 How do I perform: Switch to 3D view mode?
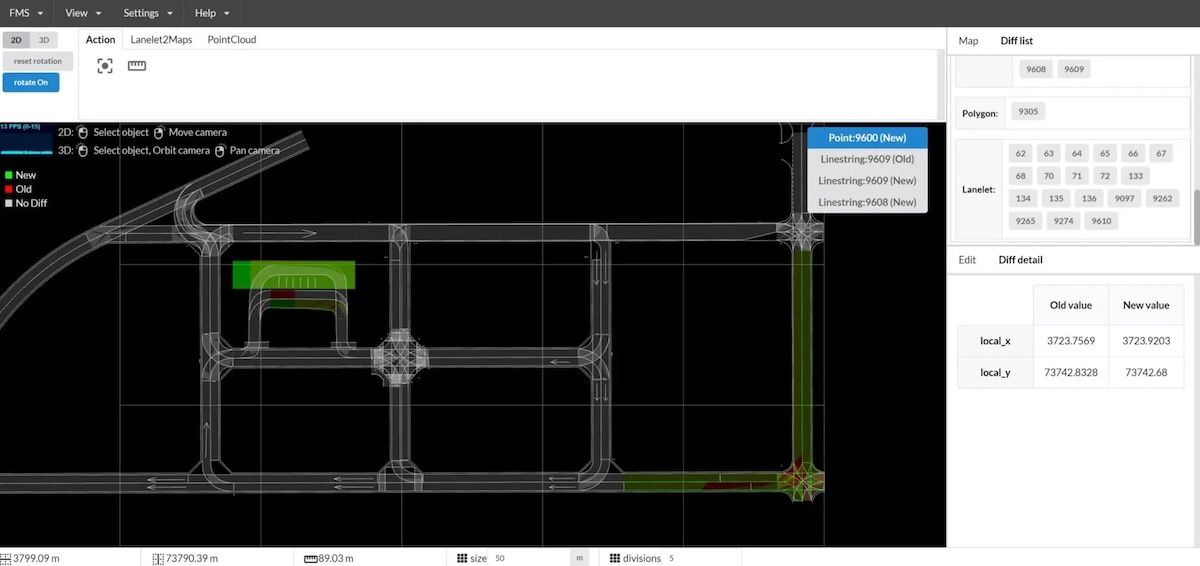44,40
